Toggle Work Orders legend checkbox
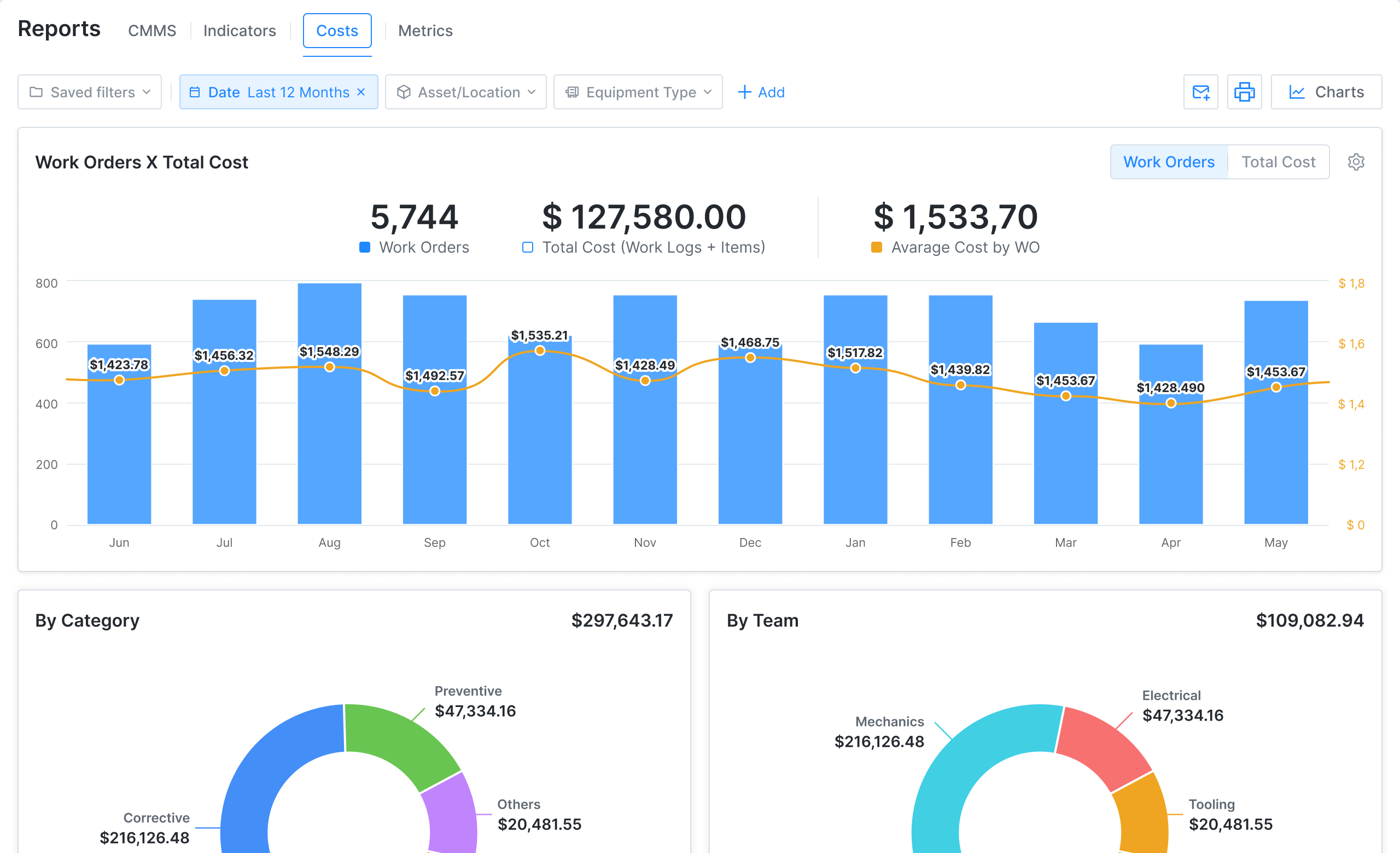The width and height of the screenshot is (1400, 853). click(365, 247)
